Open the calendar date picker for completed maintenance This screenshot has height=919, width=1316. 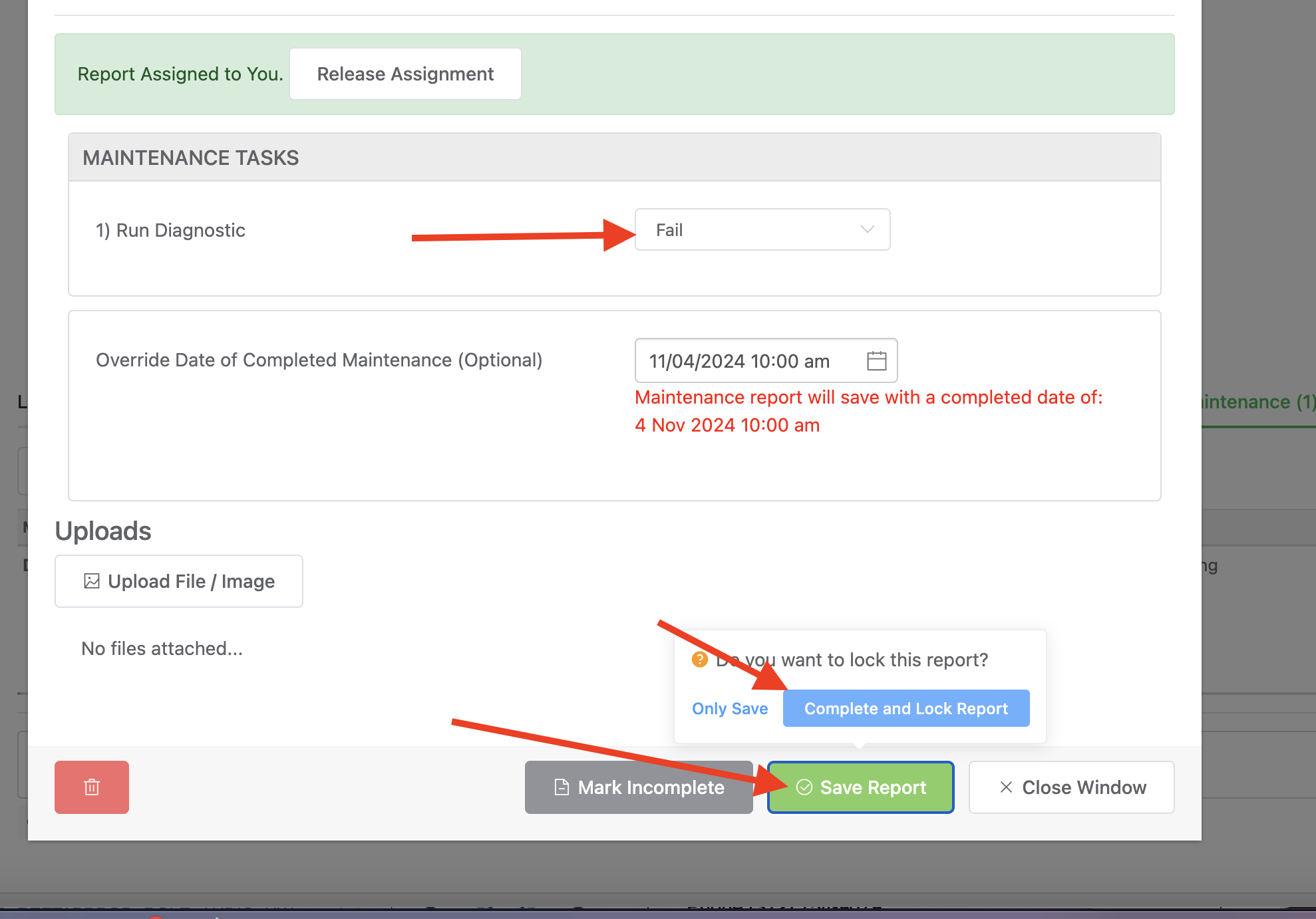coord(877,360)
